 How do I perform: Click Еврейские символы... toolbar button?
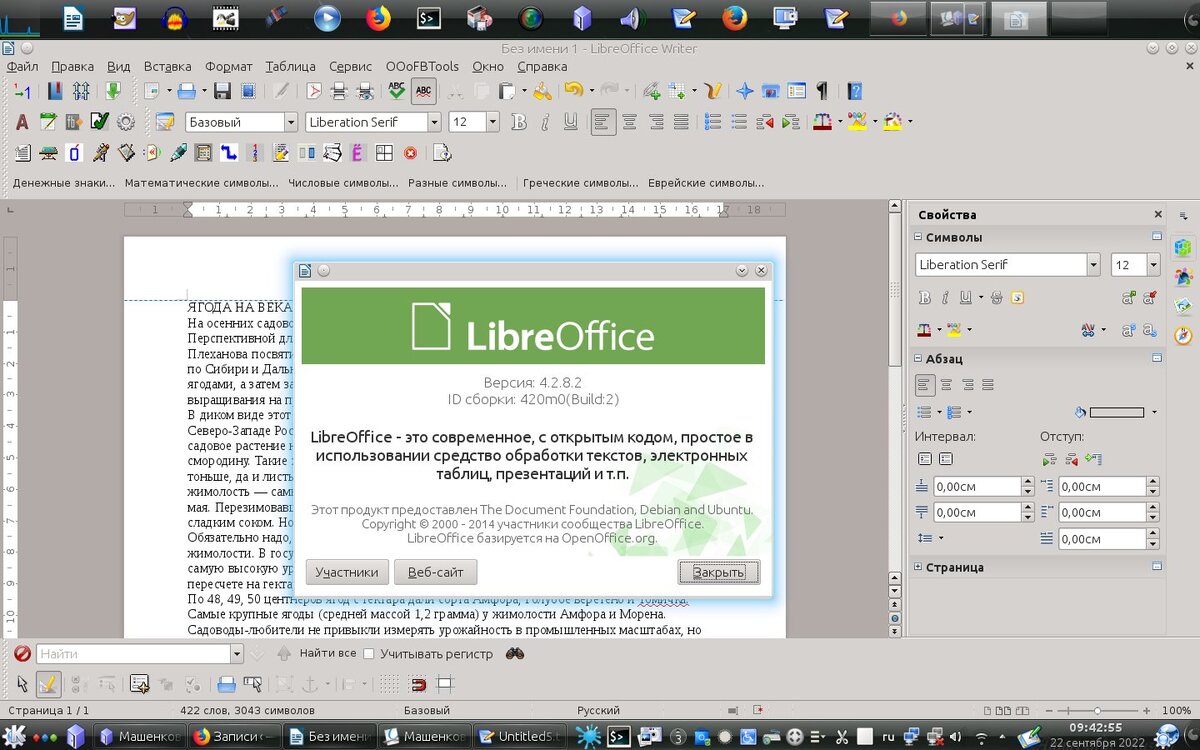(706, 183)
